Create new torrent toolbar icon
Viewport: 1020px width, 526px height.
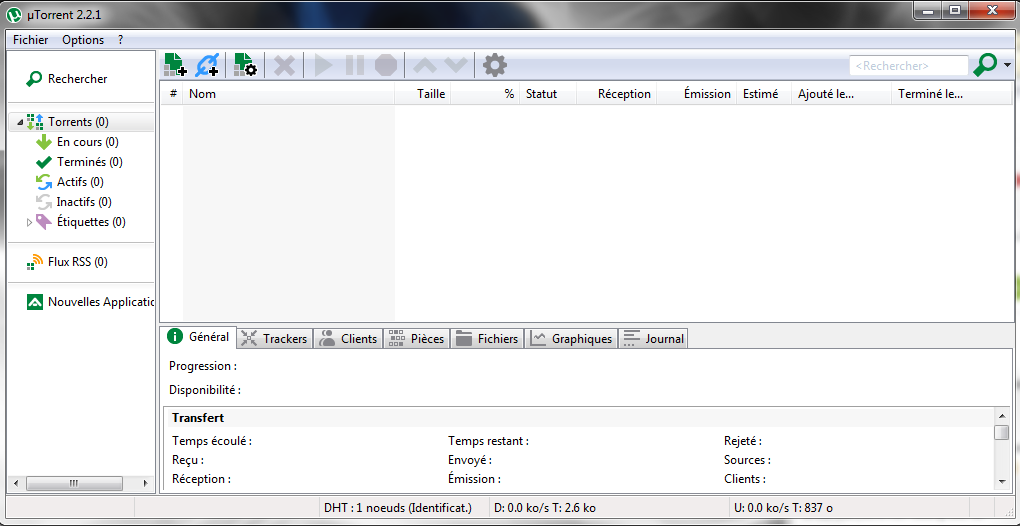pyautogui.click(x=245, y=65)
